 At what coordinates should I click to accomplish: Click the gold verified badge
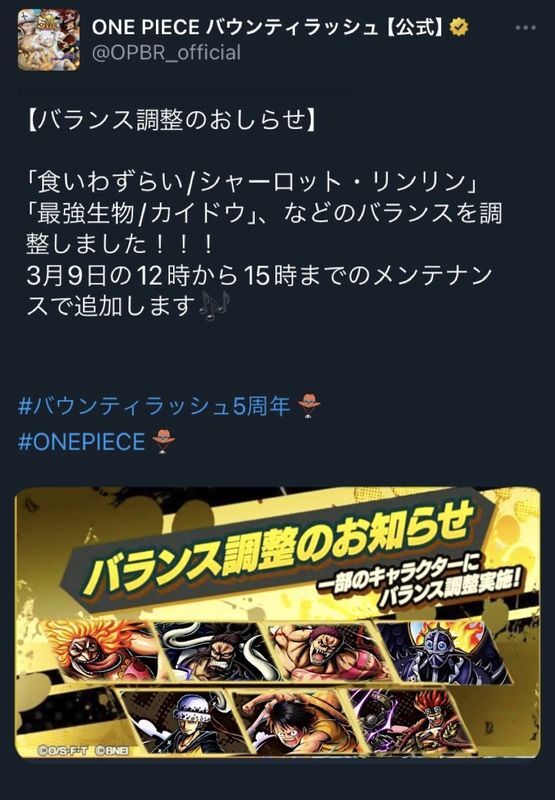[459, 28]
